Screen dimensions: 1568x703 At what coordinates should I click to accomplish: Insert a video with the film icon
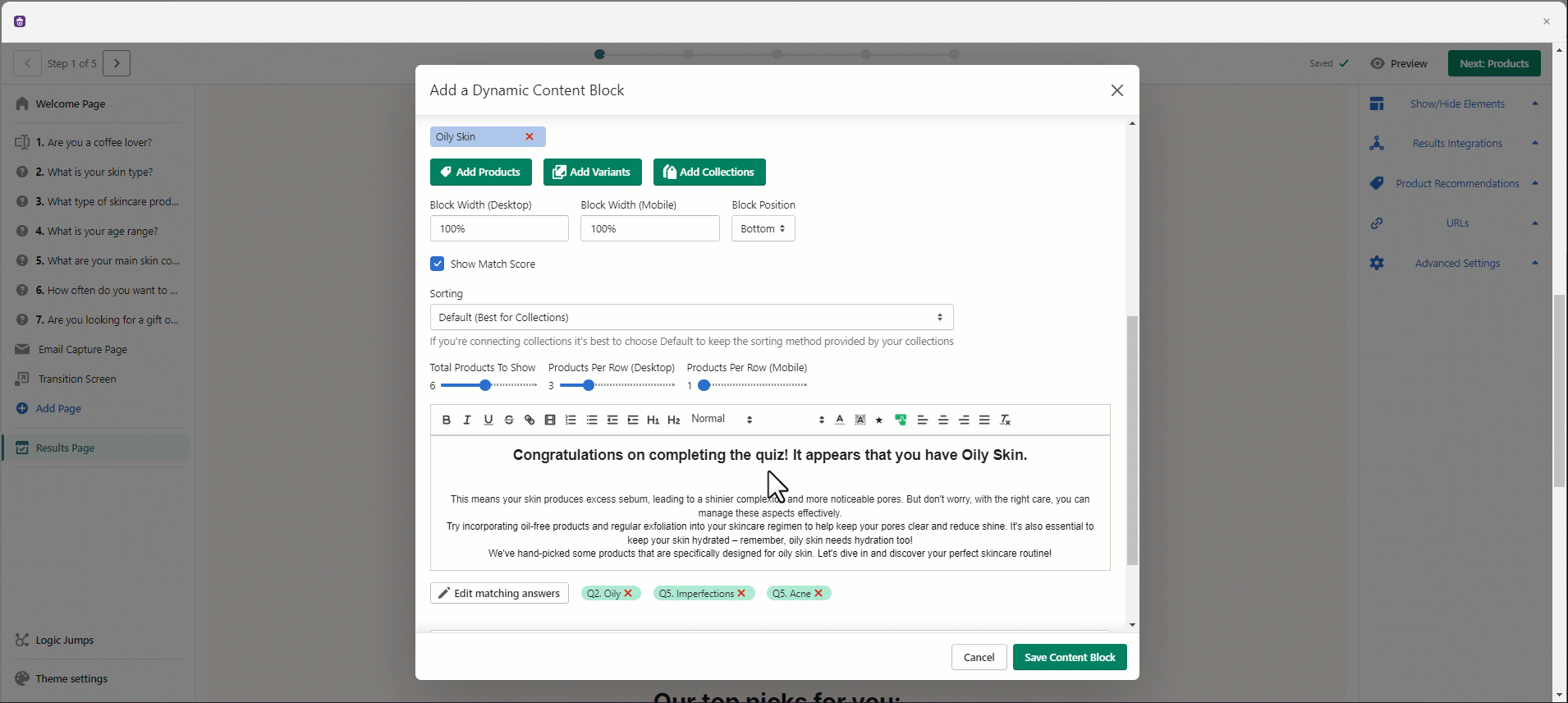coord(550,420)
